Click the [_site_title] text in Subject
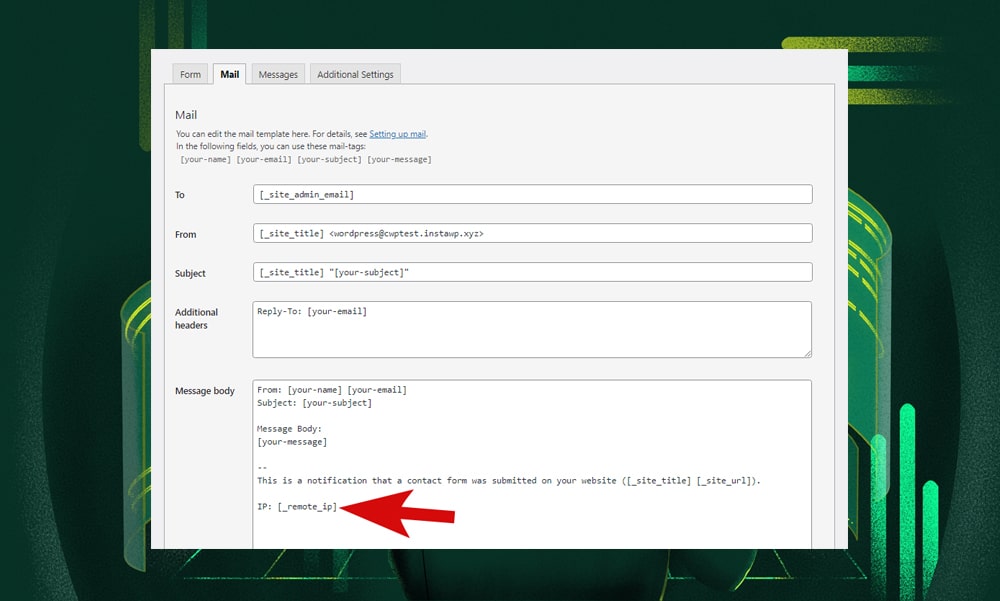Viewport: 1000px width, 601px height. click(290, 271)
